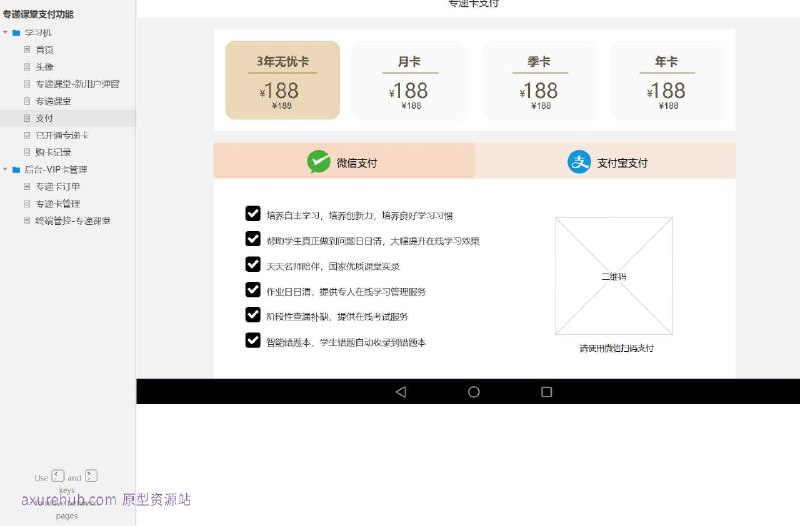Select the 3年无忧卡 card
The width and height of the screenshot is (800, 526).
click(283, 80)
